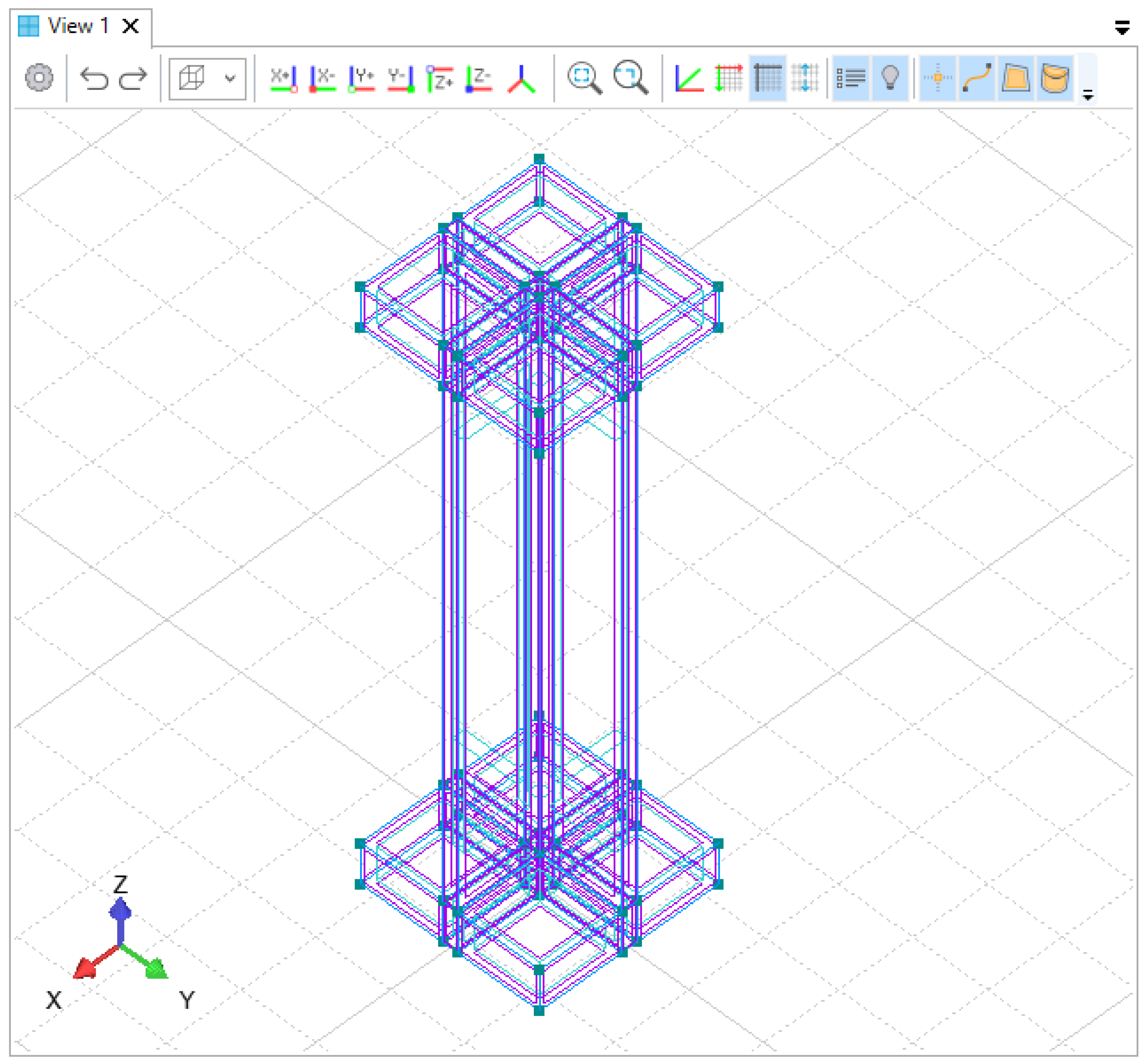The height and width of the screenshot is (1064, 1144).
Task: Toggle curve visibility in the view
Action: tap(977, 77)
